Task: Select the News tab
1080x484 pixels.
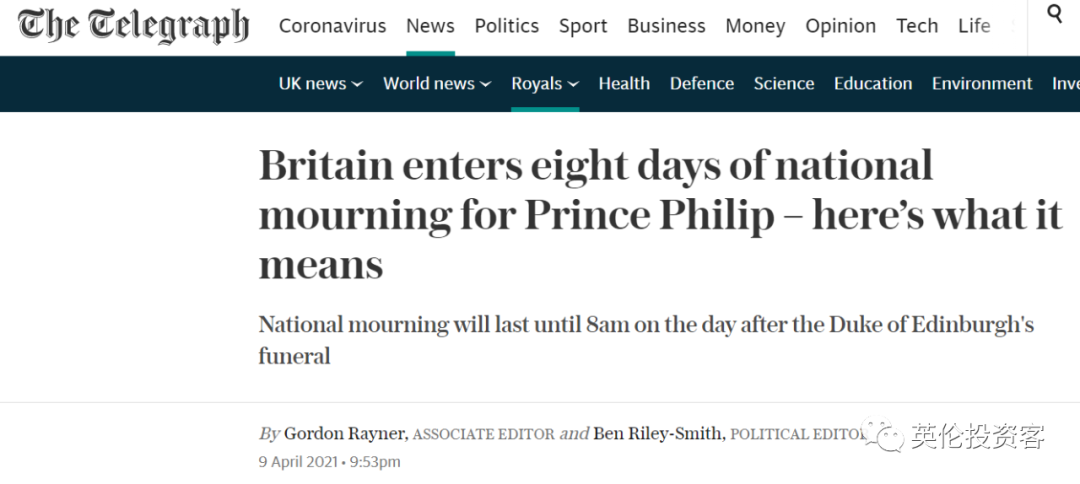Action: (430, 26)
